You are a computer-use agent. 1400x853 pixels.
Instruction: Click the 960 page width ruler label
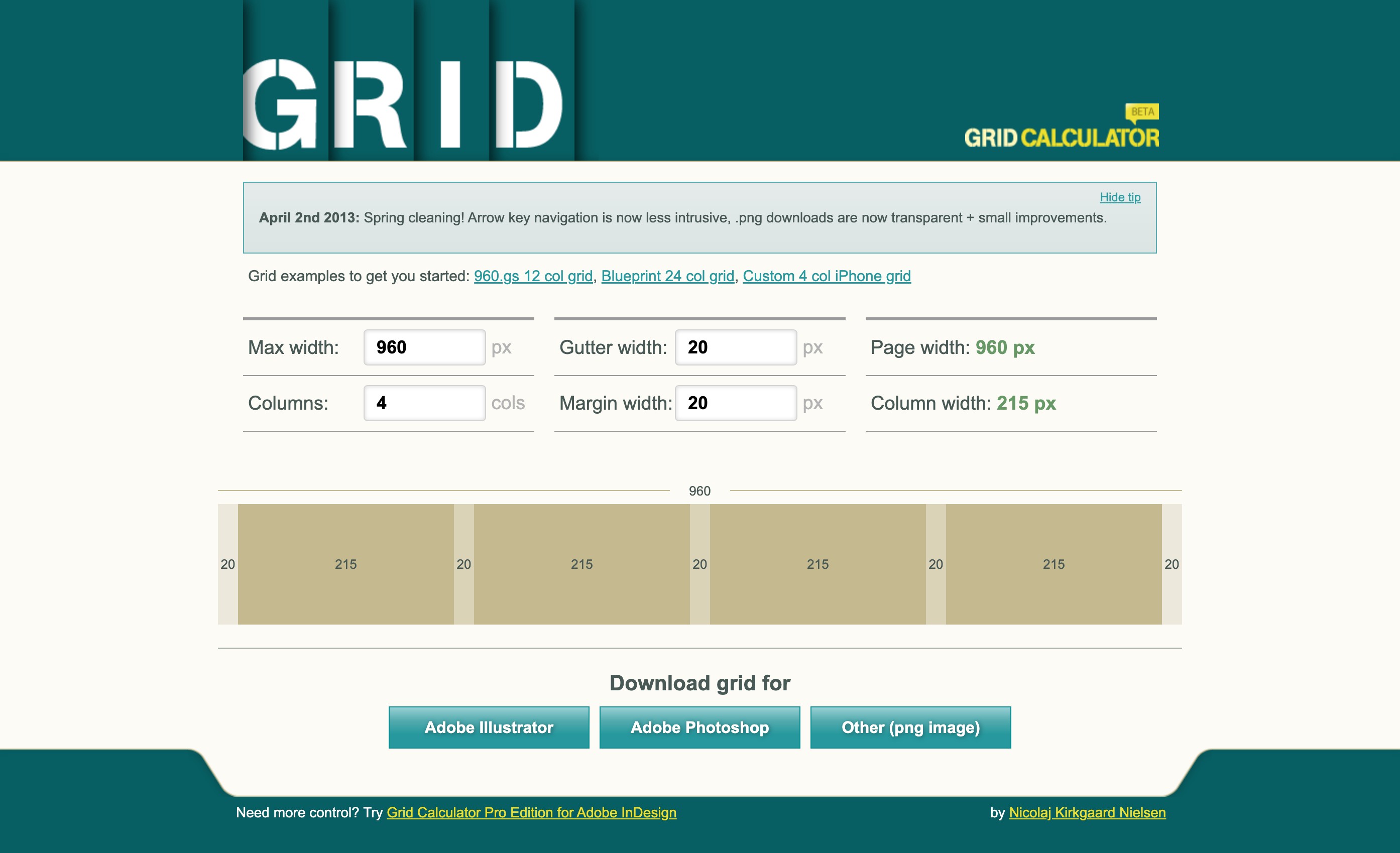click(x=699, y=491)
